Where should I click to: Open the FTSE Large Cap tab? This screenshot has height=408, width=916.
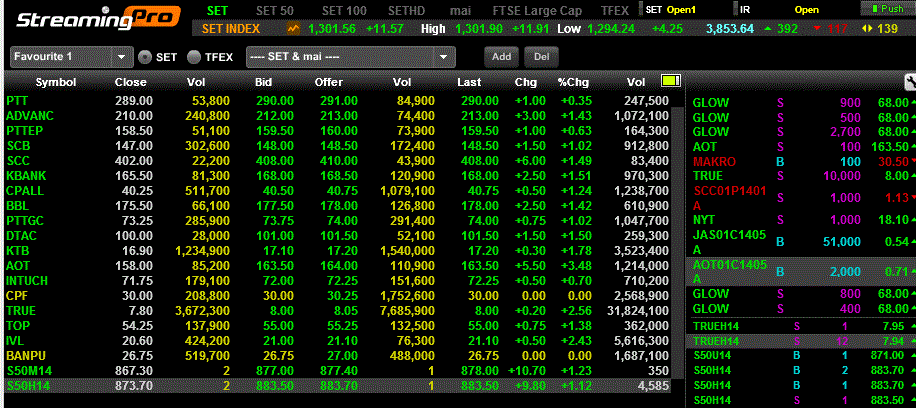coord(536,11)
